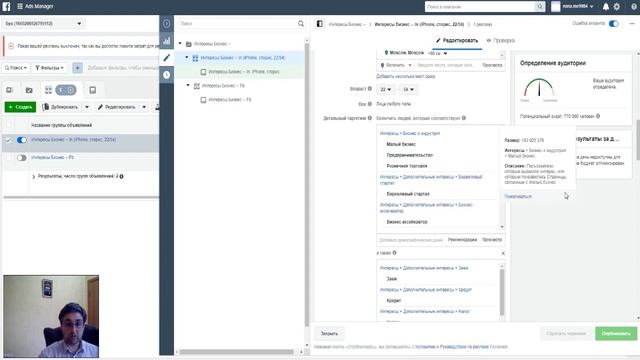Click info icon next to Пол

[370, 104]
